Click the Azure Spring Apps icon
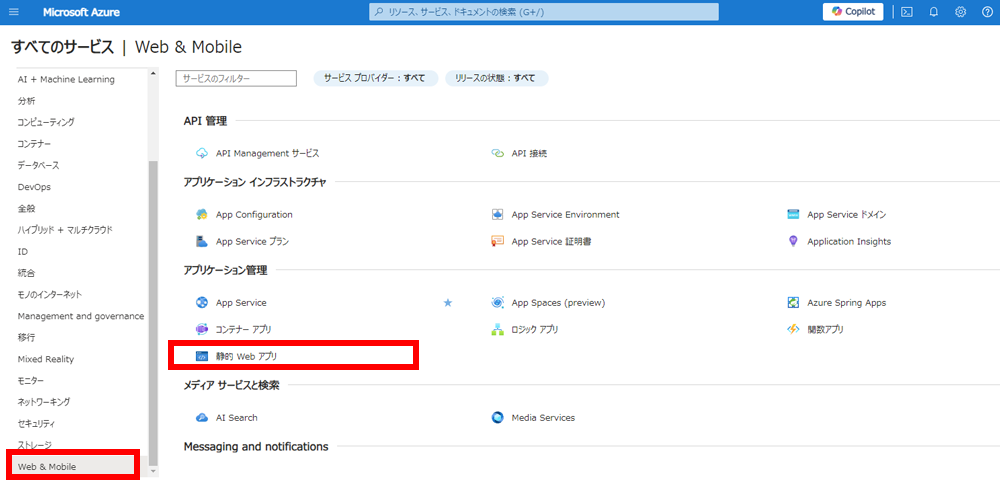The width and height of the screenshot is (1000, 483). [793, 303]
